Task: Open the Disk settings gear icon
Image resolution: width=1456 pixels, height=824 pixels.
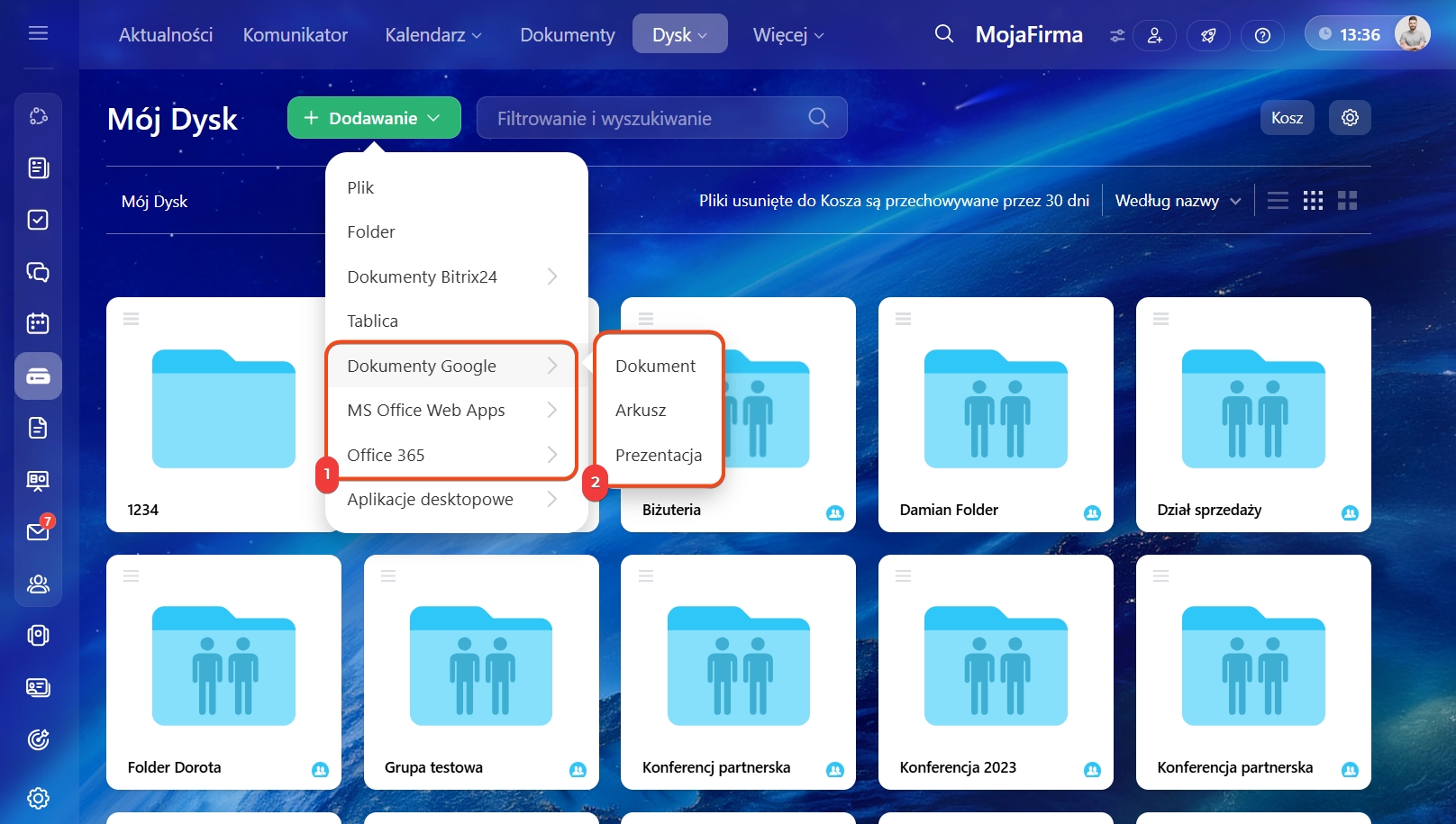Action: click(x=1350, y=118)
